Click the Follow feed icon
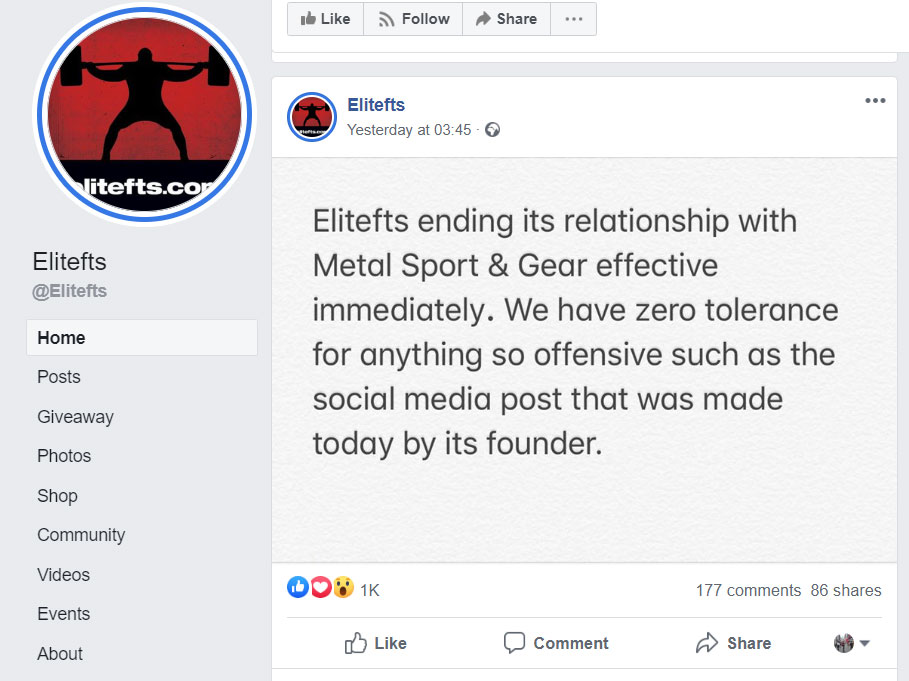Image resolution: width=909 pixels, height=681 pixels. pyautogui.click(x=385, y=18)
